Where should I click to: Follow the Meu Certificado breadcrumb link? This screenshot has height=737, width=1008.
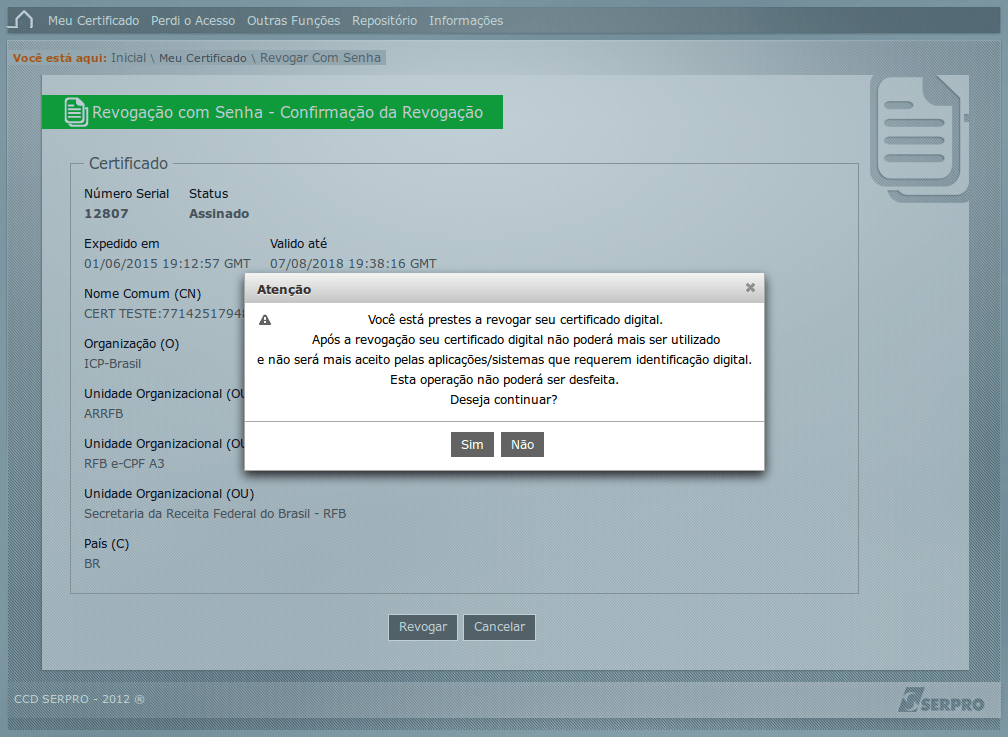point(202,58)
